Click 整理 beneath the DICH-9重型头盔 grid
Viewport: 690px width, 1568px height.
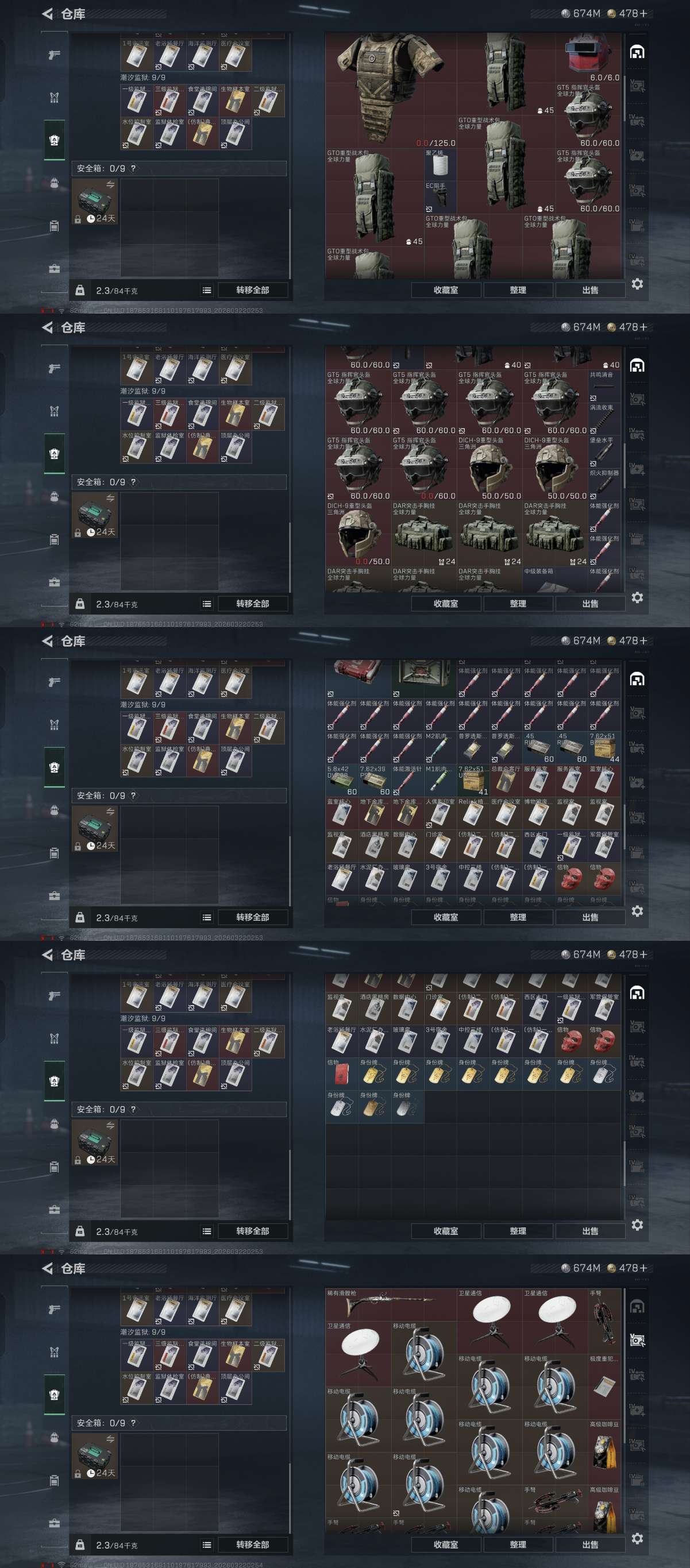coord(518,604)
